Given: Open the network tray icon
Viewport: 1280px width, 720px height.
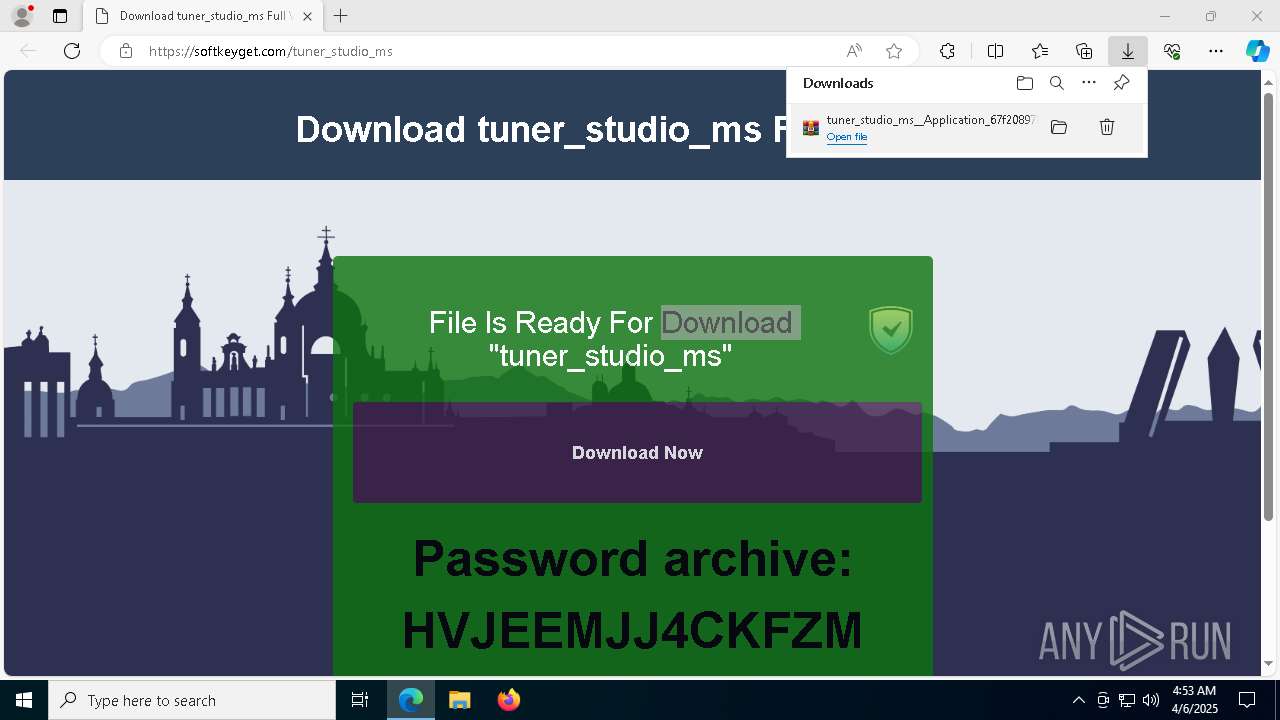Looking at the screenshot, I should coord(1127,700).
